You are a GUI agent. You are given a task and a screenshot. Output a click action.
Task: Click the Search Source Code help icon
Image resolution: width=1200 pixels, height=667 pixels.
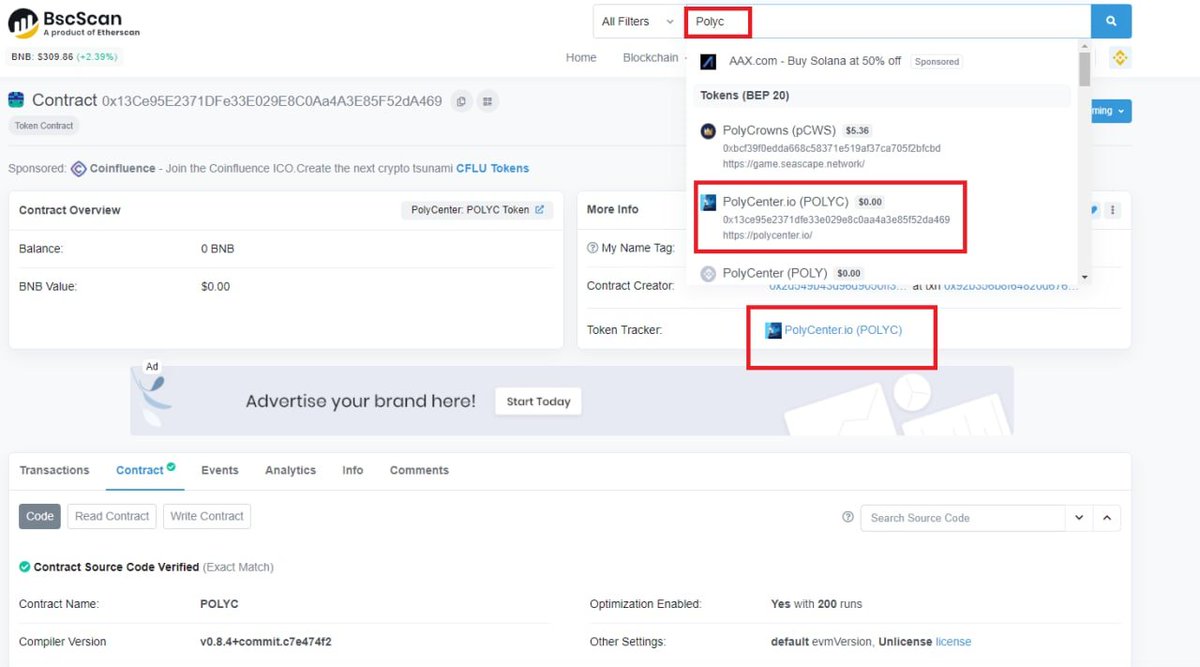click(848, 517)
